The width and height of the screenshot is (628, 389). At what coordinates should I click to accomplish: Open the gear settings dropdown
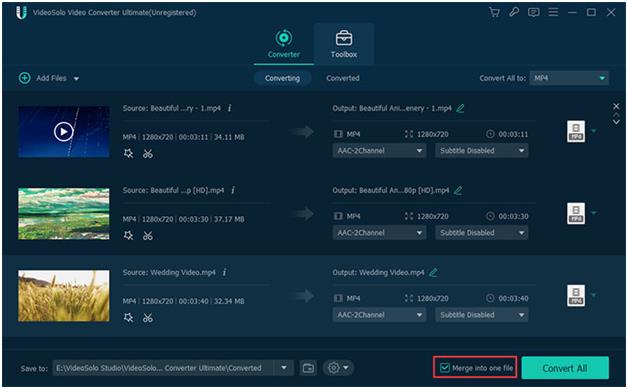[x=338, y=368]
